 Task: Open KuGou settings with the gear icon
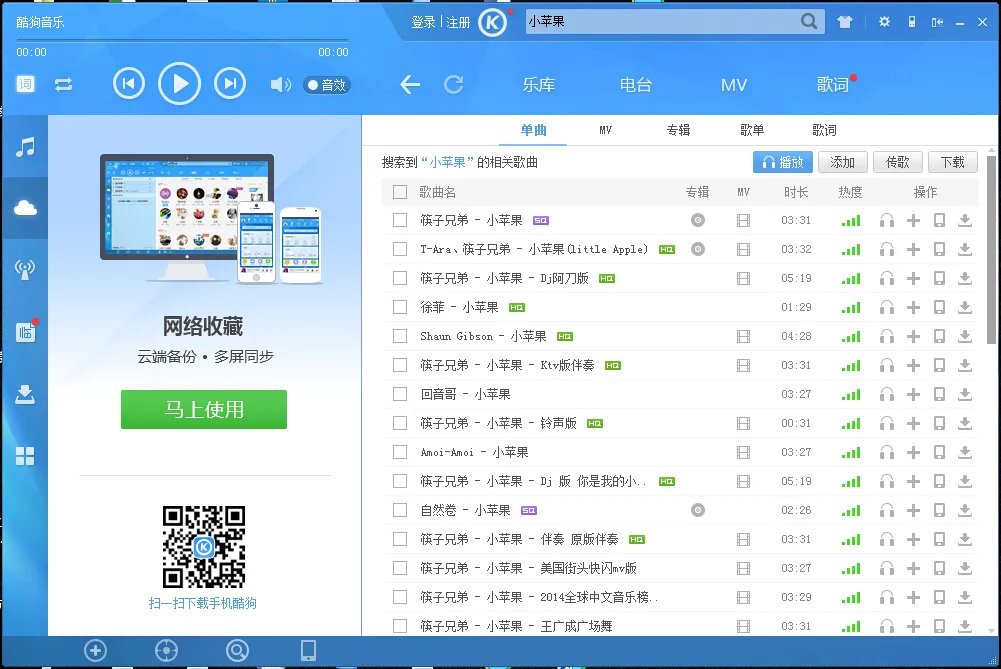[884, 20]
